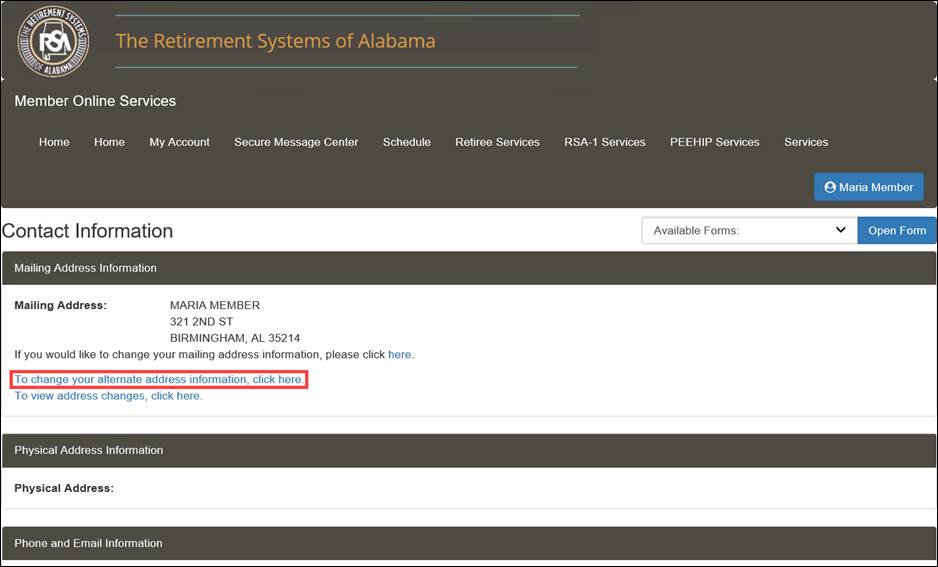The width and height of the screenshot is (938, 567).
Task: Click the user icon beside Maria Member
Action: (830, 187)
